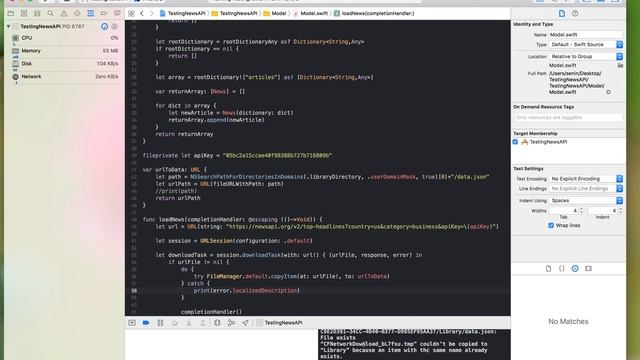Open the Breakpoint navigator icon
Viewport: 640px width, 360px height.
click(104, 13)
